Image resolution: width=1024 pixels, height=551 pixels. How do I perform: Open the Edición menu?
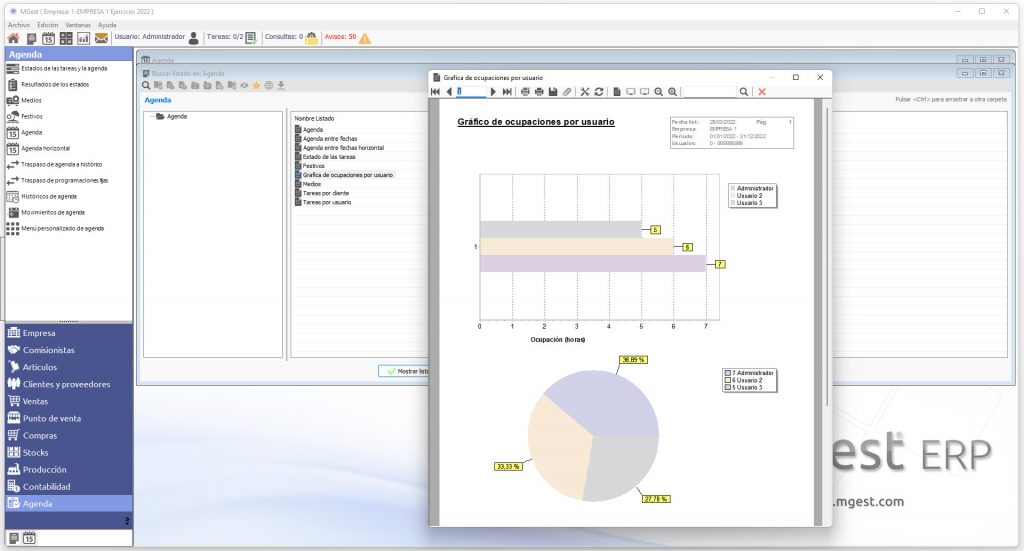click(x=48, y=25)
